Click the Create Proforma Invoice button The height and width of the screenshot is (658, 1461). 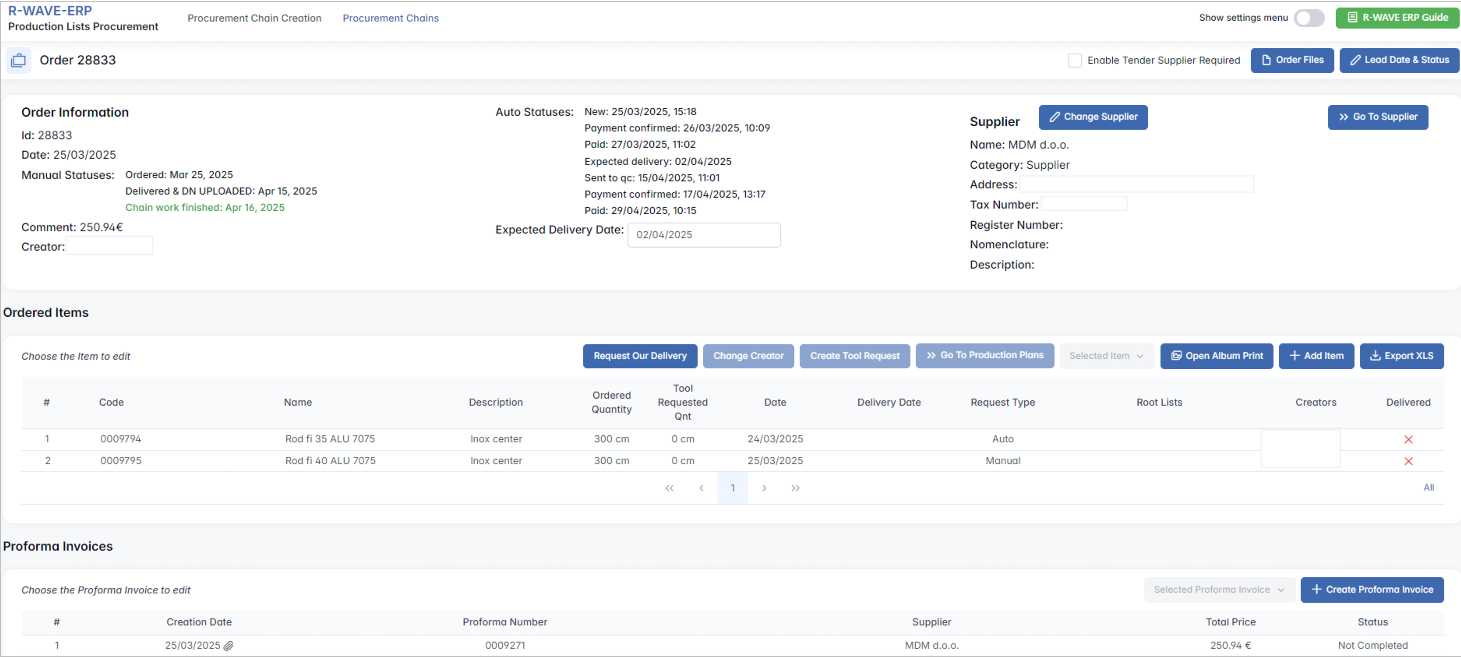(1372, 590)
